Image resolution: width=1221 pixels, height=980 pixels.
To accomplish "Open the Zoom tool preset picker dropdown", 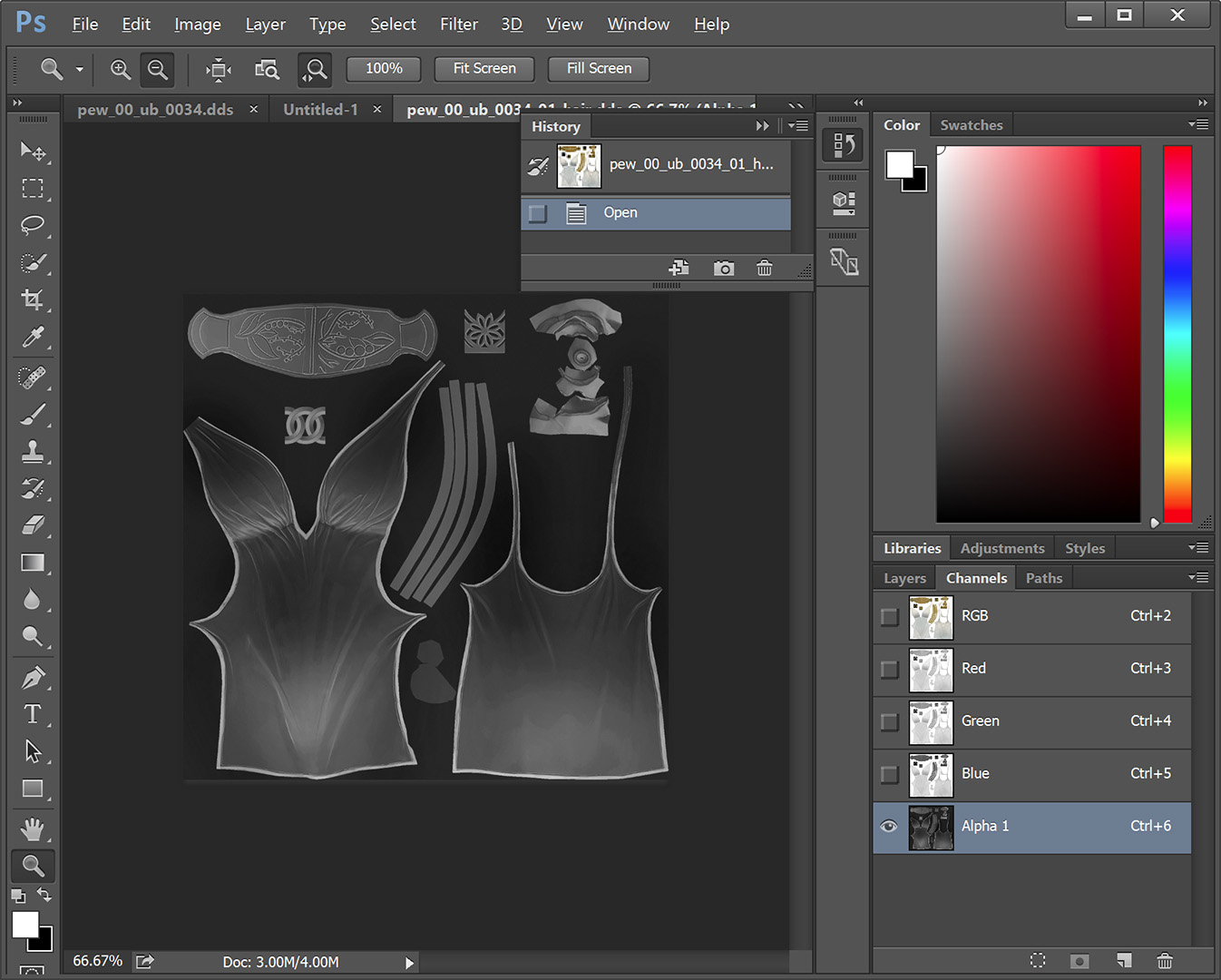I will pyautogui.click(x=80, y=69).
